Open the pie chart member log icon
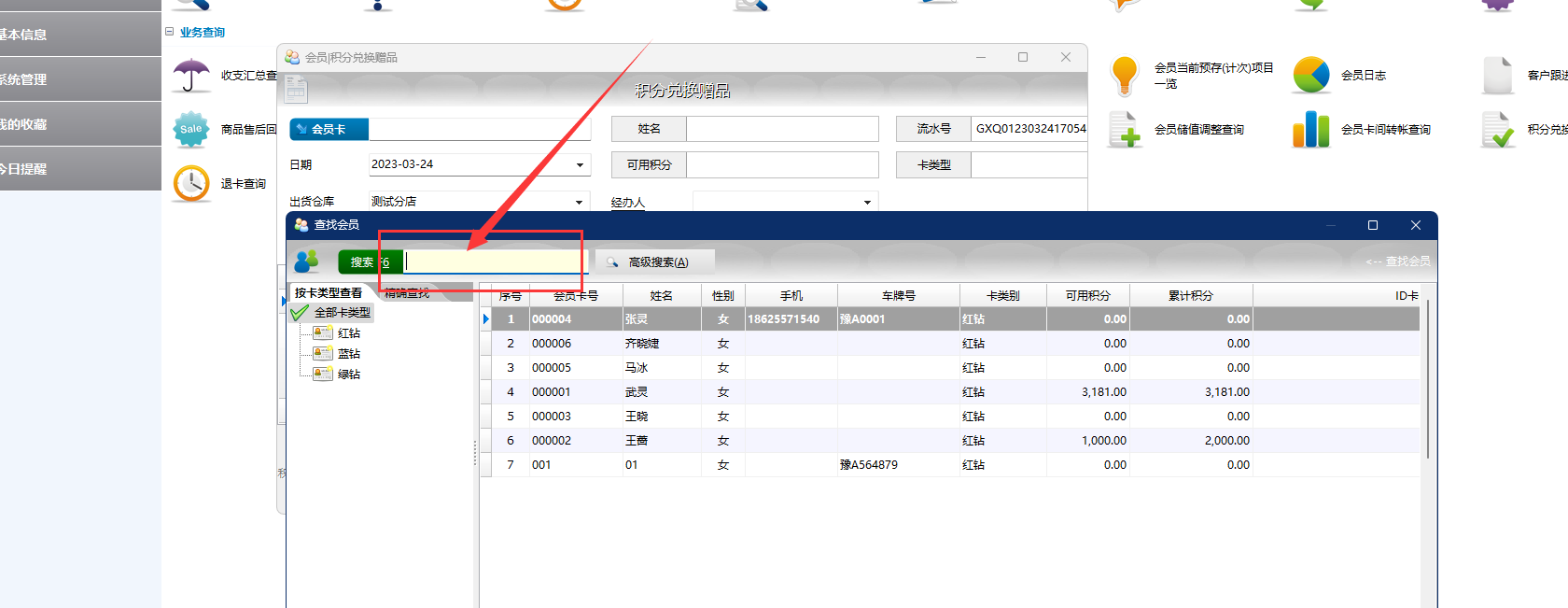Viewport: 1568px width, 608px height. [x=1311, y=76]
